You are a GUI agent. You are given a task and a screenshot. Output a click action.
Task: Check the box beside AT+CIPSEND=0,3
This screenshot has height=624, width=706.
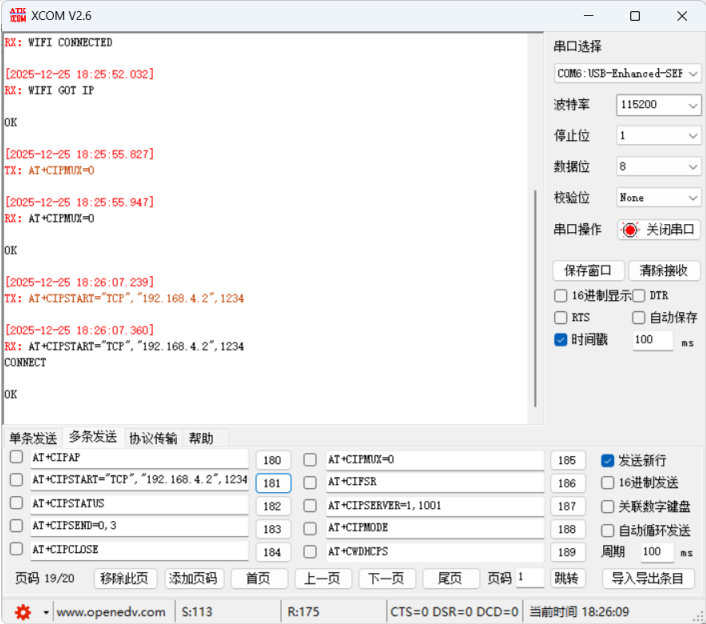16,526
